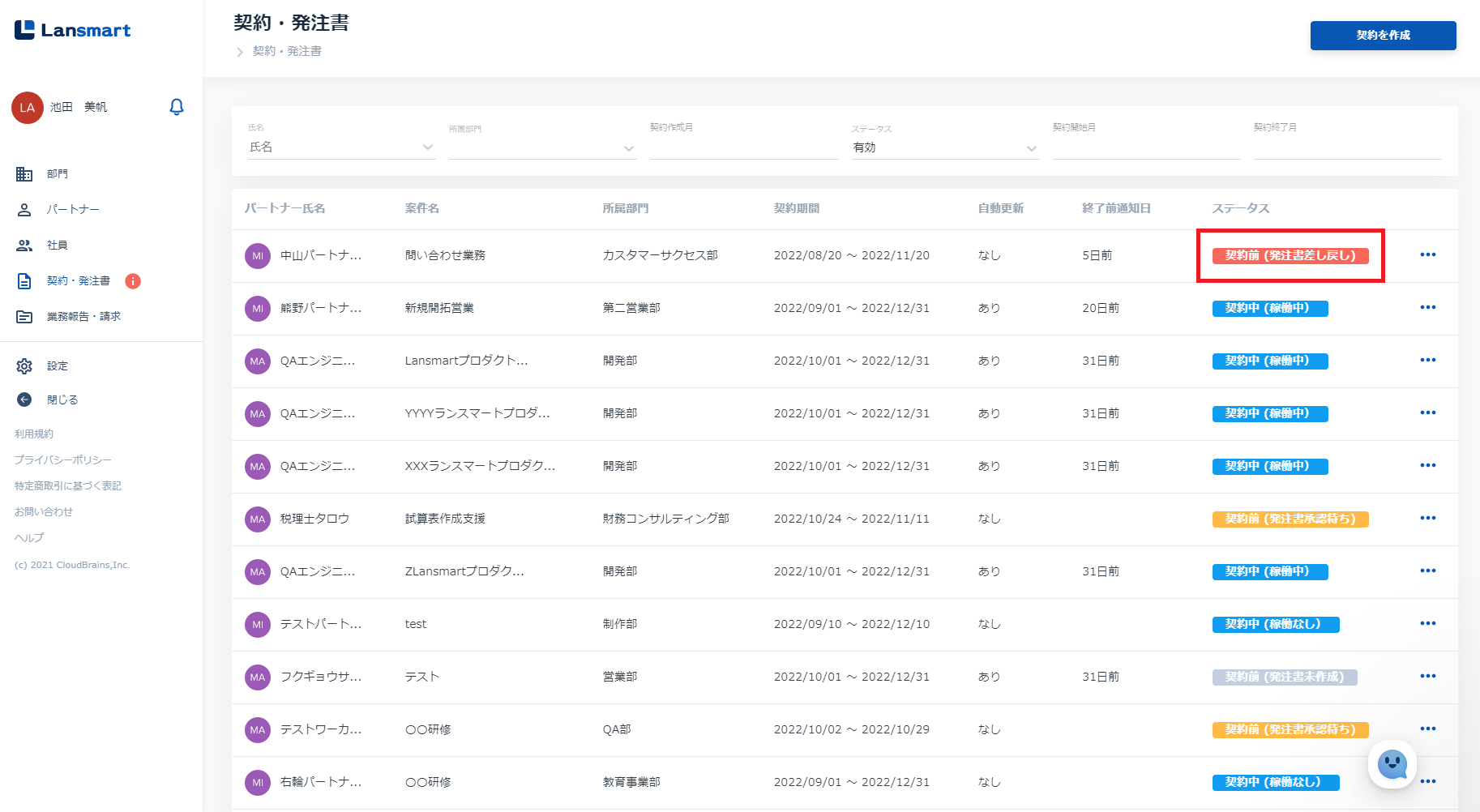Click the LA user avatar
The width and height of the screenshot is (1480, 812).
point(28,108)
